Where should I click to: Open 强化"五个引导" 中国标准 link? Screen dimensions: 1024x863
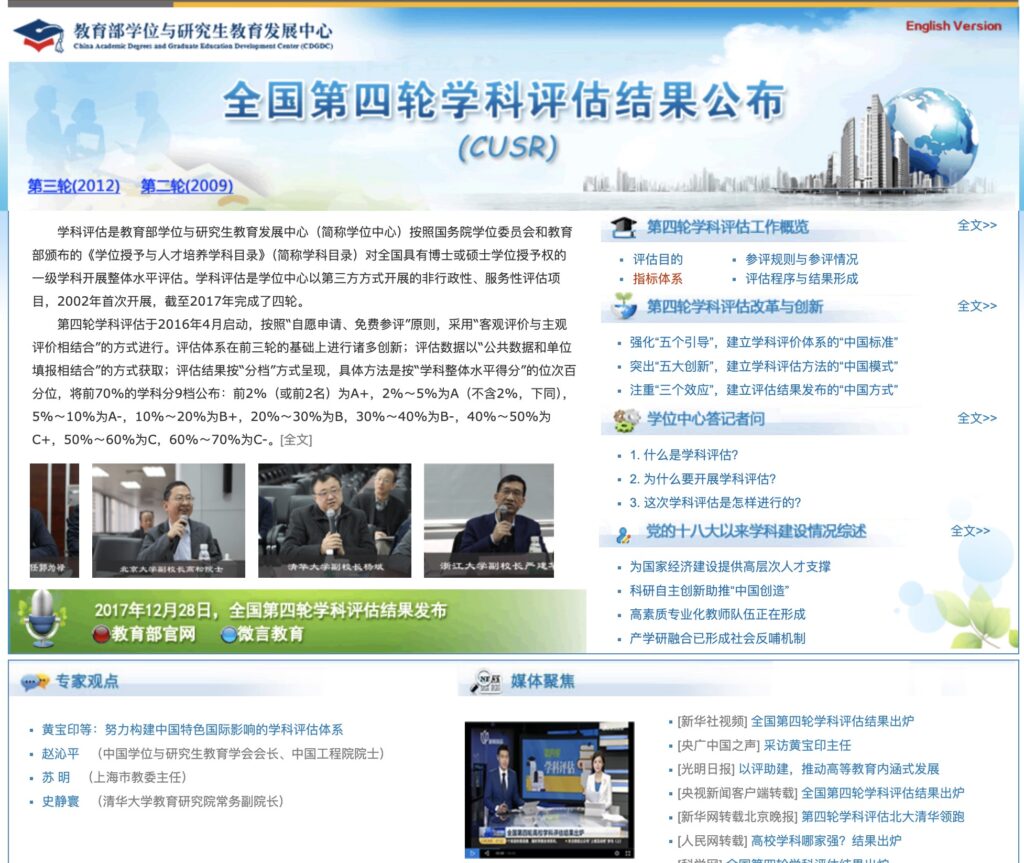763,342
